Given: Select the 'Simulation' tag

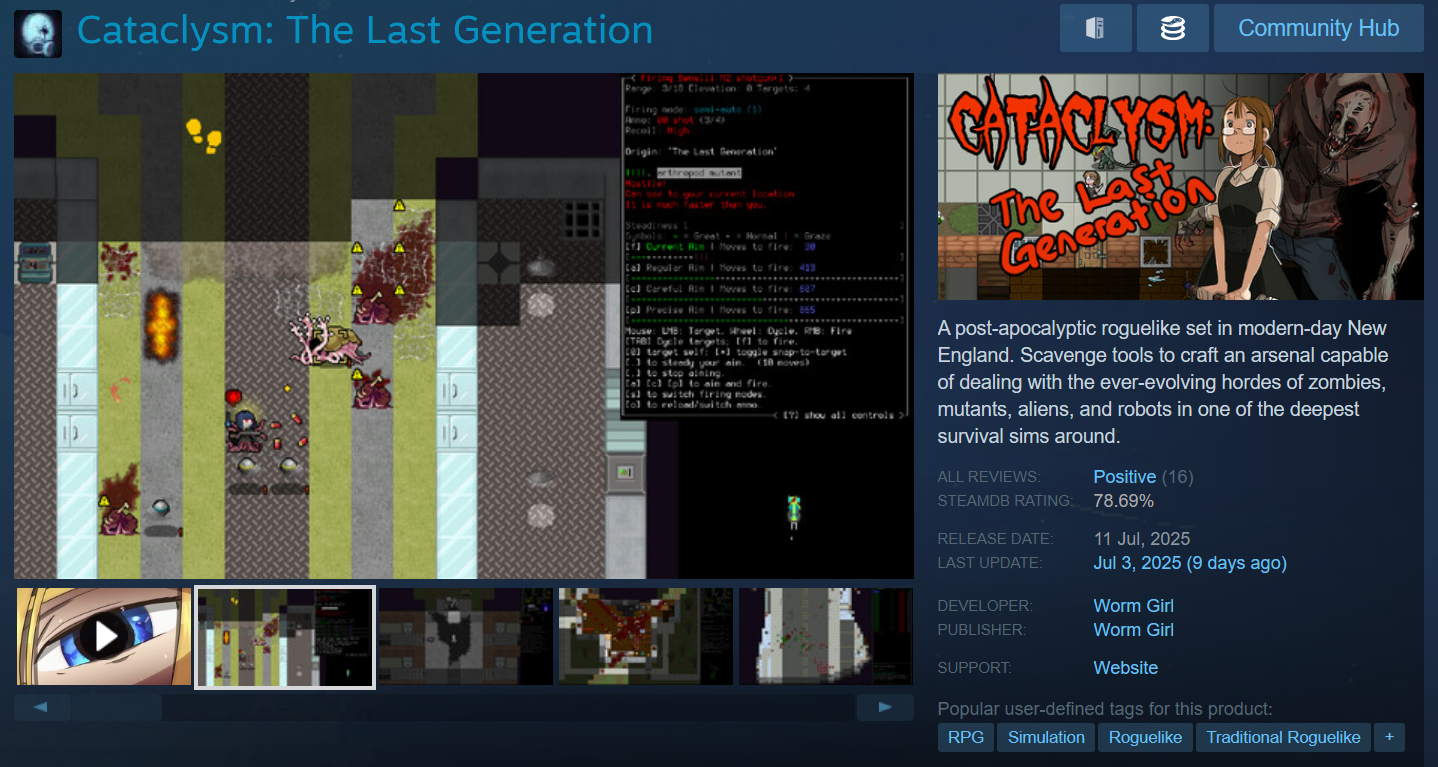Looking at the screenshot, I should tap(1046, 738).
